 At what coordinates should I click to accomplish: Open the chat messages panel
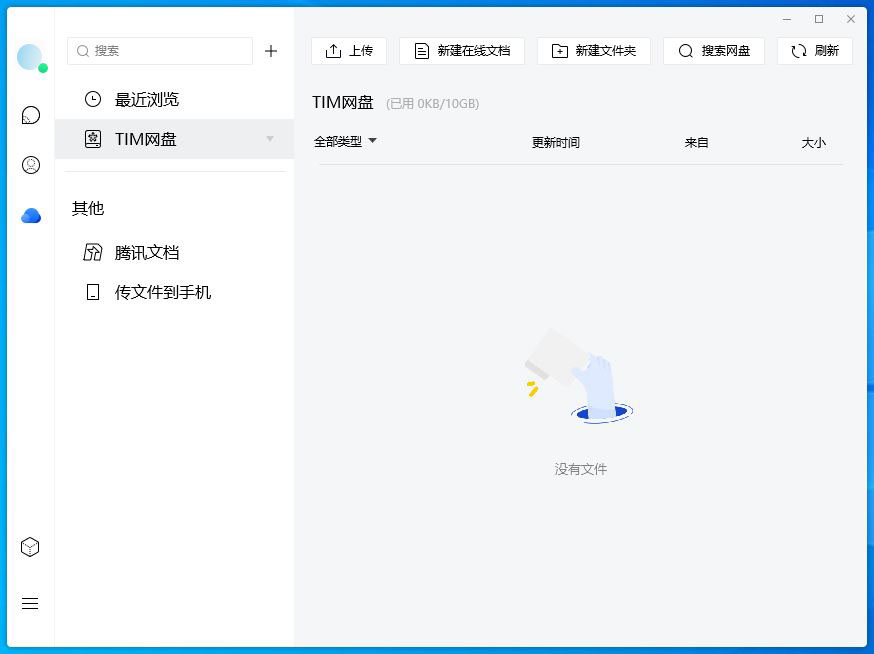coord(30,115)
